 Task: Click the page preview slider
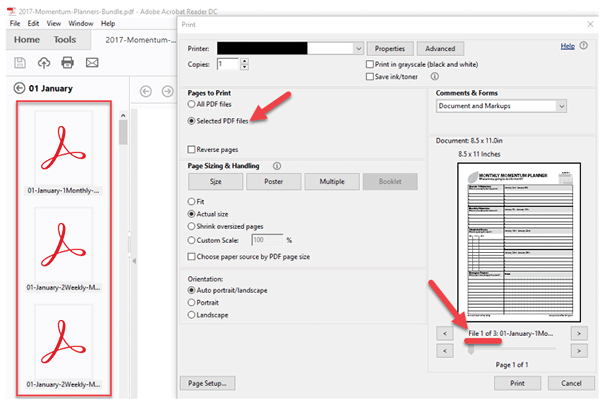[x=512, y=349]
